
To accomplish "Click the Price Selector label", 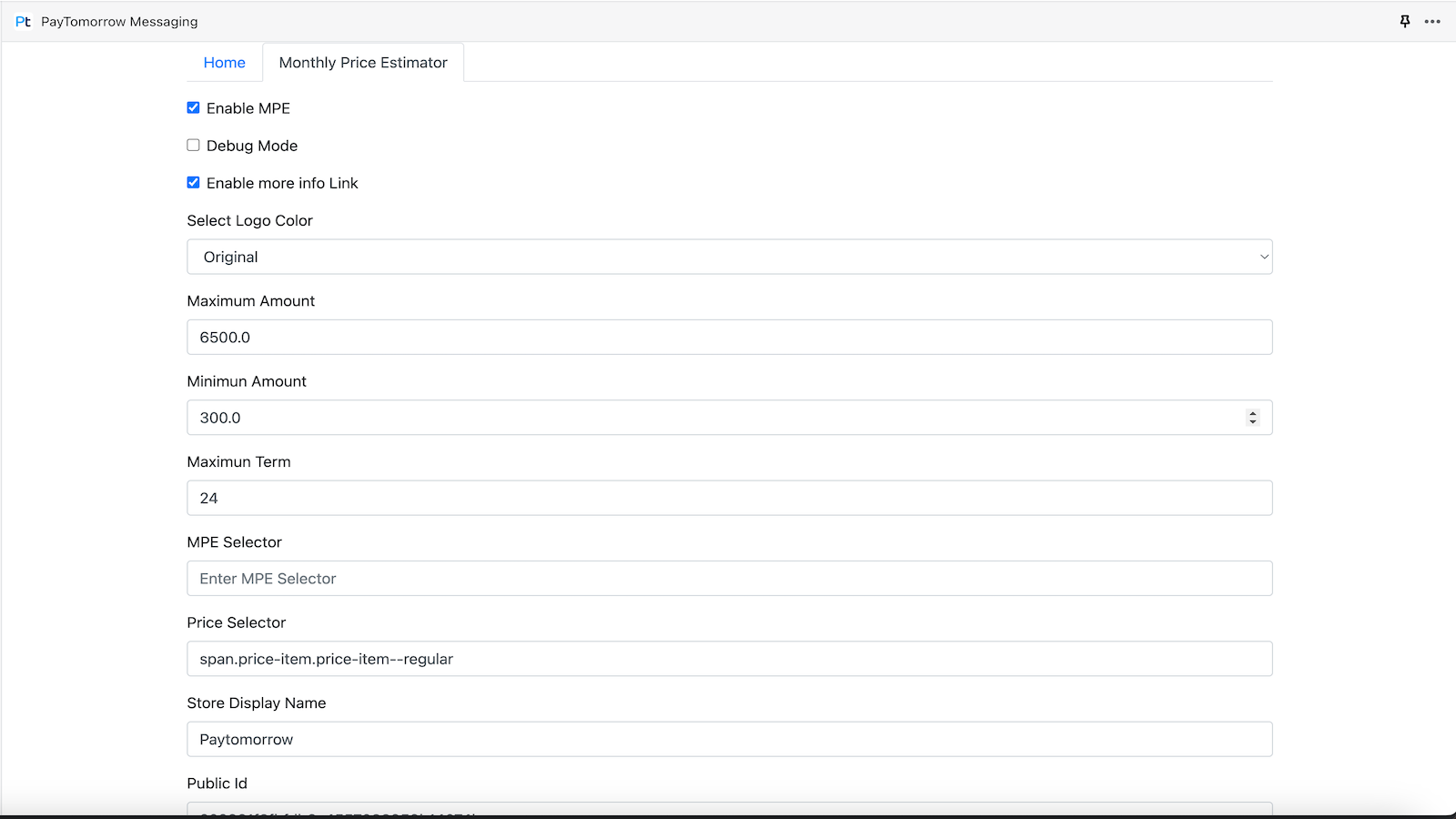I will tap(237, 622).
